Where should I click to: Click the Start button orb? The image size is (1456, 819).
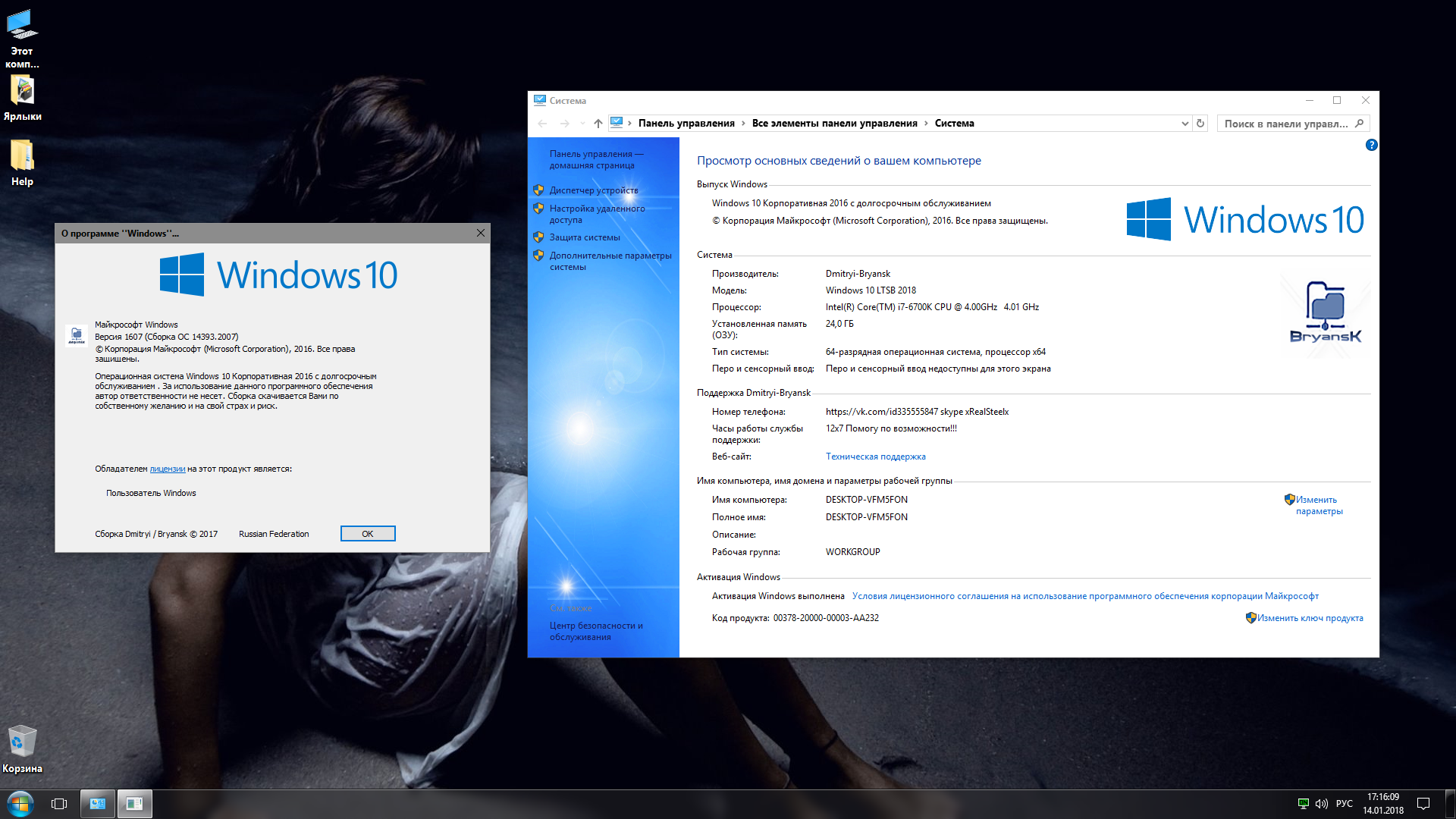20,803
